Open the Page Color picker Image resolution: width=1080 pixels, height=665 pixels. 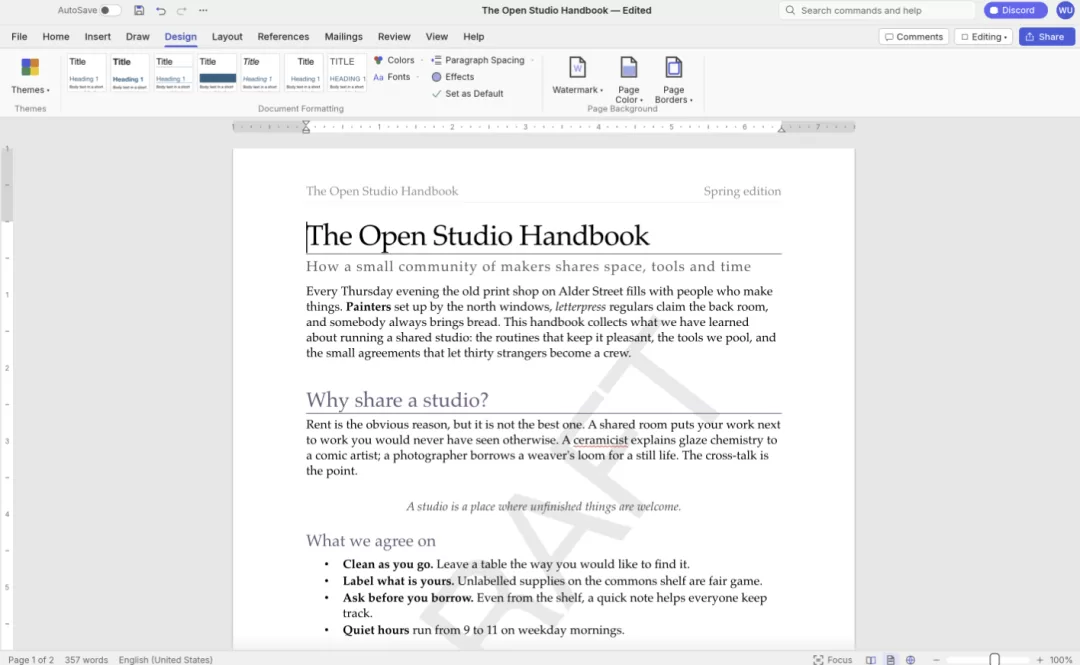pos(628,80)
